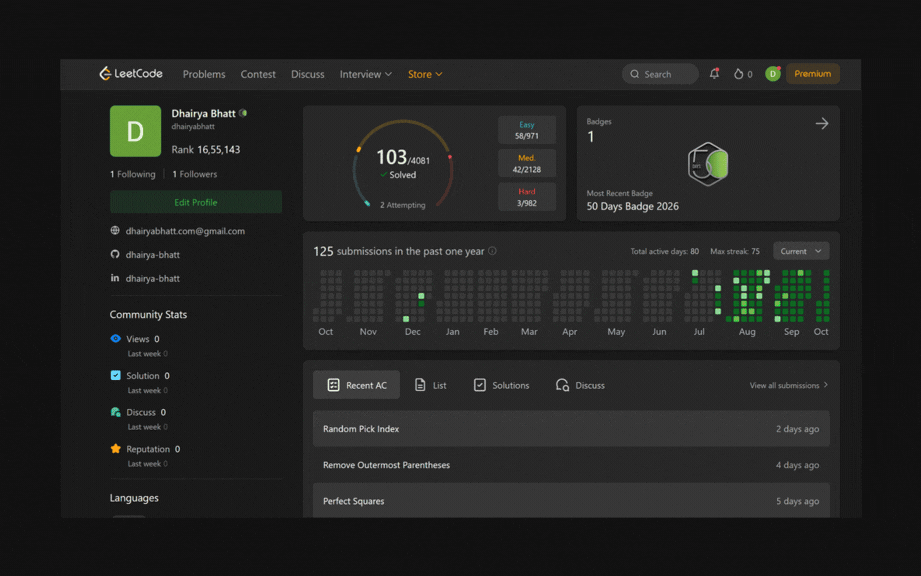Click the solved problems progress ring

tap(403, 164)
